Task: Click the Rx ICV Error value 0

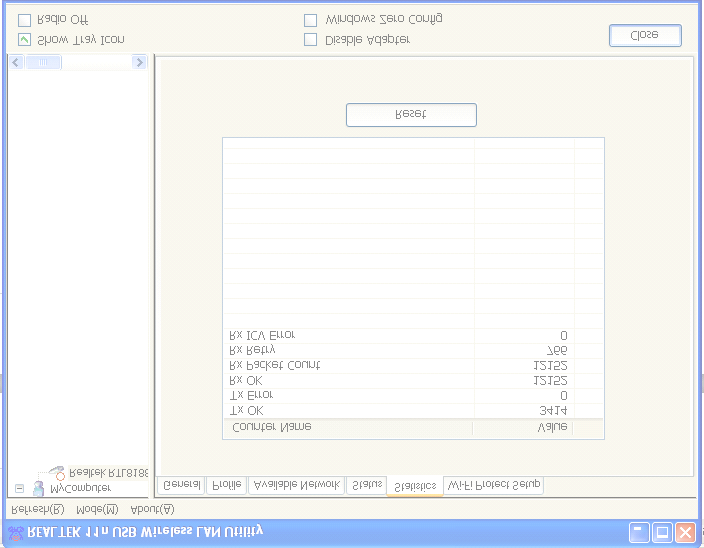Action: pos(564,335)
